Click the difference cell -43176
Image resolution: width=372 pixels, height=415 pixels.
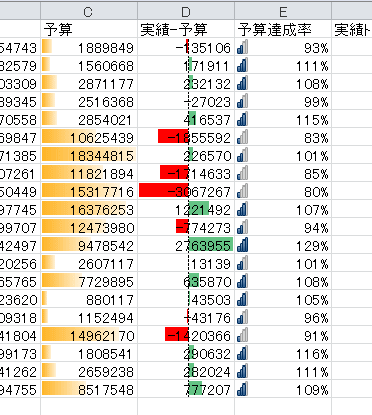(186, 317)
